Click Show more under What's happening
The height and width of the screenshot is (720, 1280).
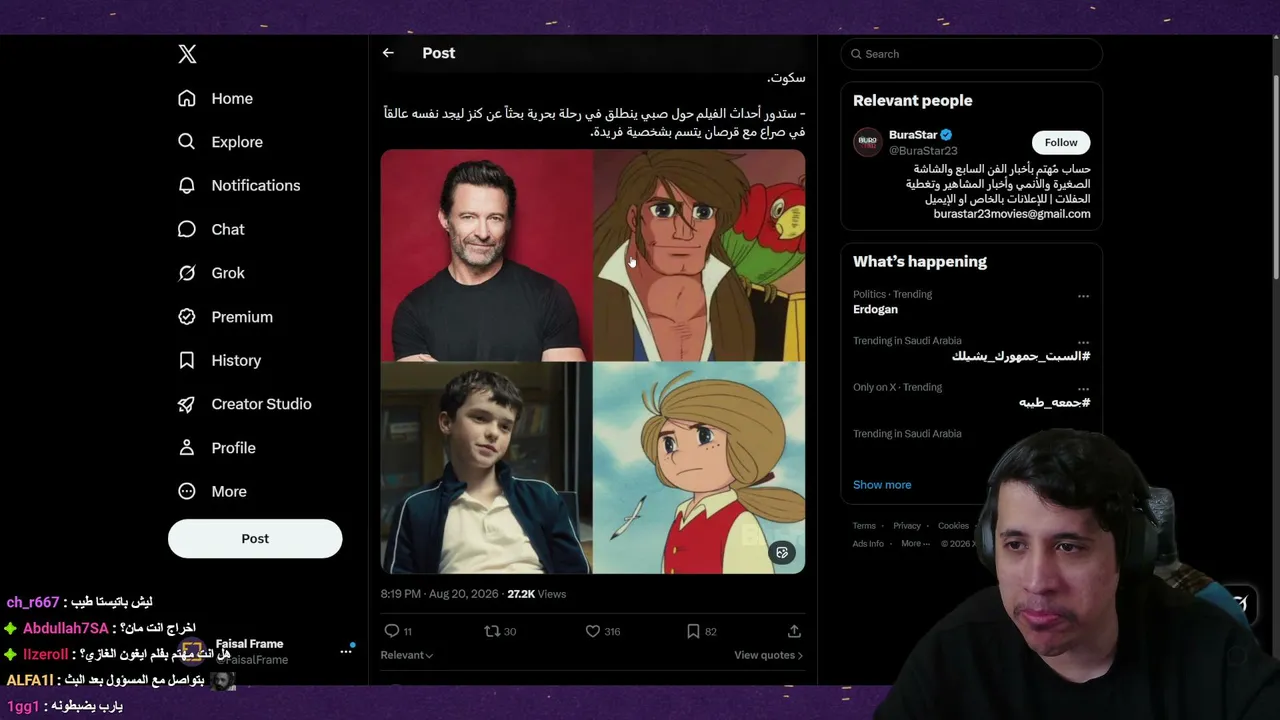coord(882,485)
